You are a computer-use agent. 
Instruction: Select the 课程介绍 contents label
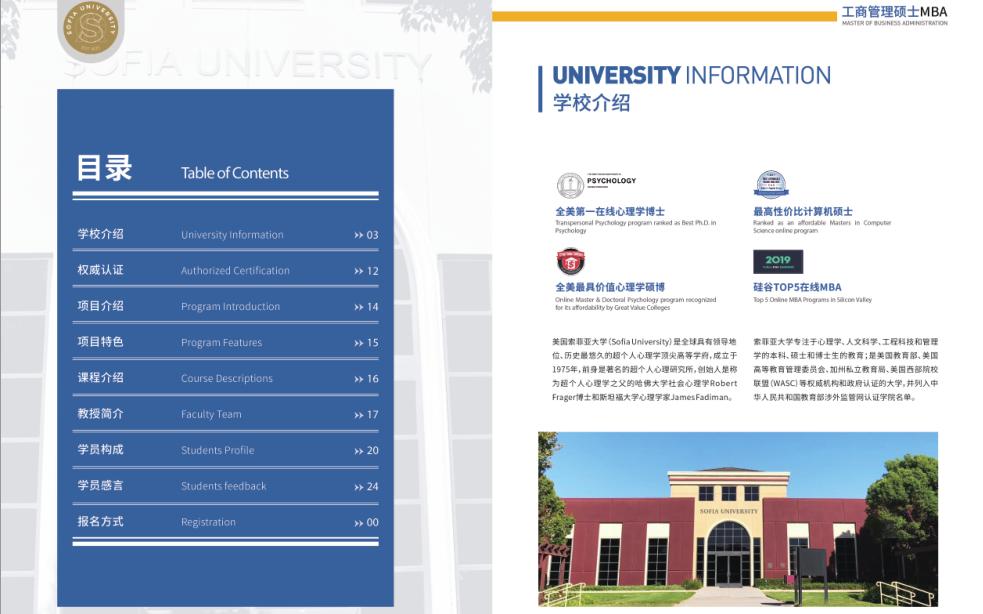(x=100, y=378)
